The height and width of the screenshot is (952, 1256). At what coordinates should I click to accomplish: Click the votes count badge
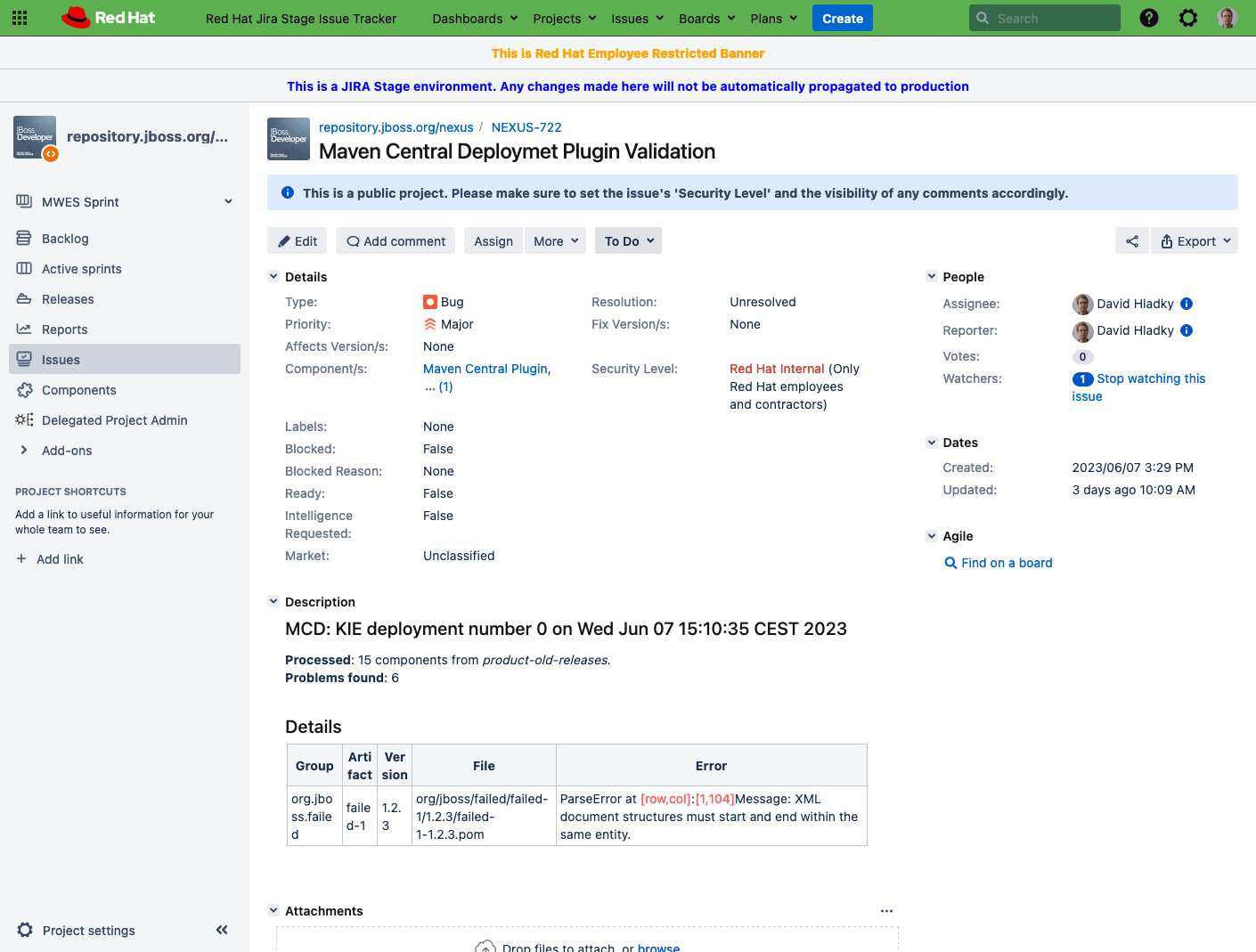click(x=1082, y=357)
